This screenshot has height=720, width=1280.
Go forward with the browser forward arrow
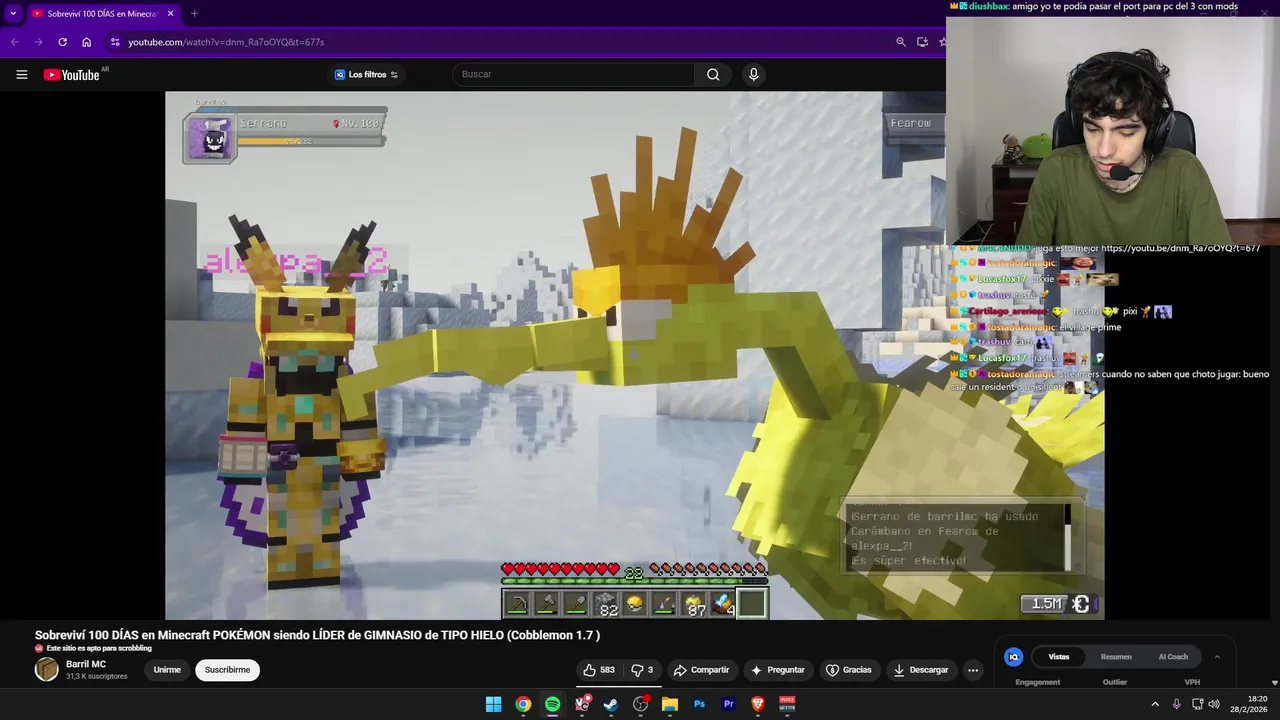pyautogui.click(x=38, y=42)
